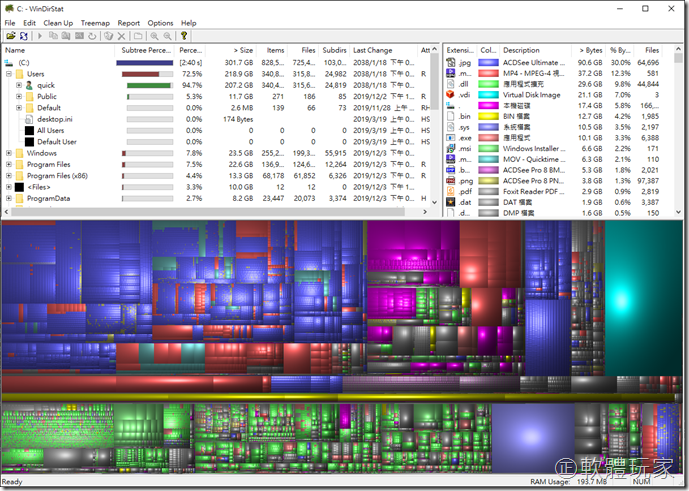
Task: Click the yellow .bin color swatch
Action: 488,116
